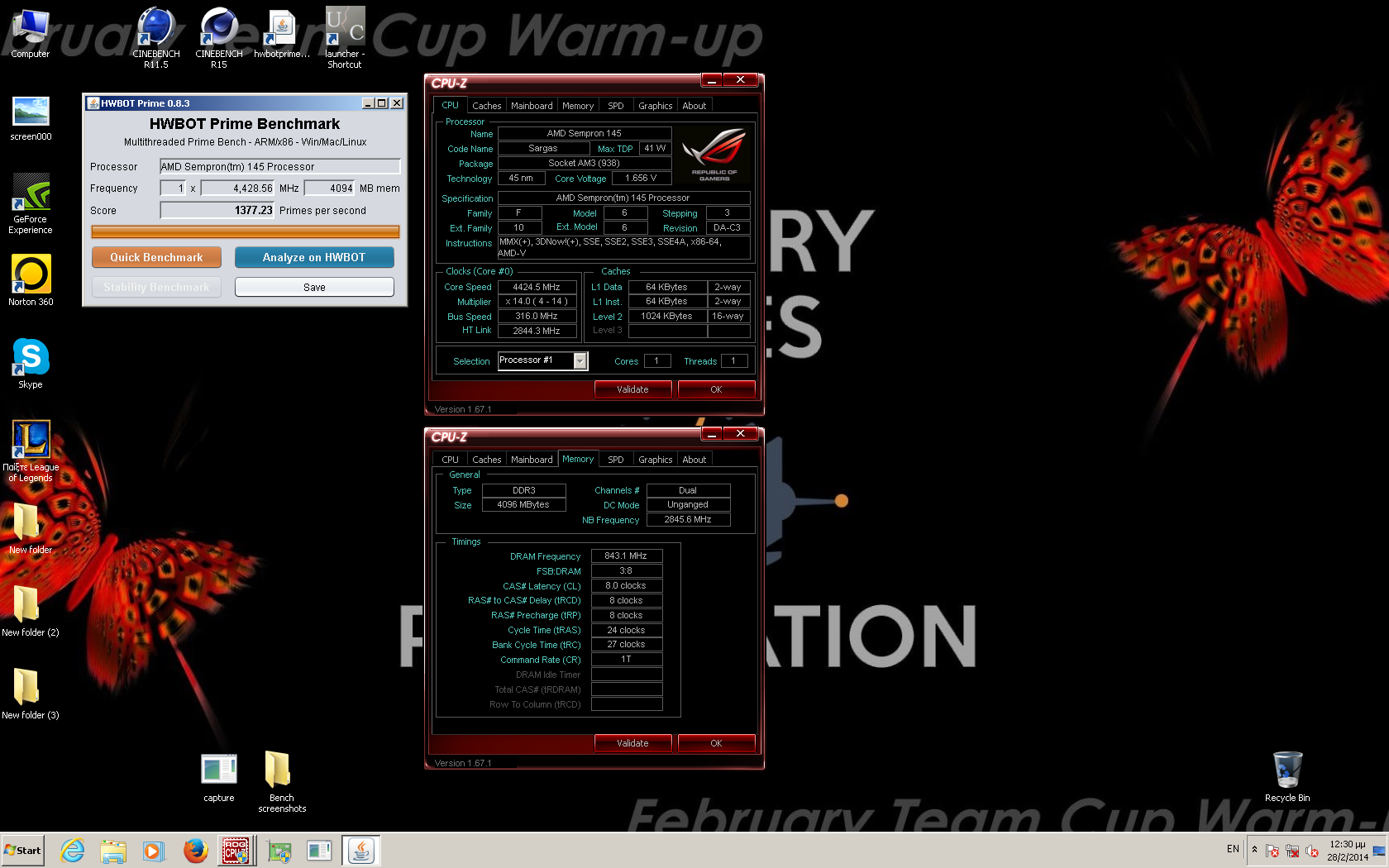The image size is (1389, 868).
Task: Minimize the top CPU-Z window
Action: tap(711, 80)
